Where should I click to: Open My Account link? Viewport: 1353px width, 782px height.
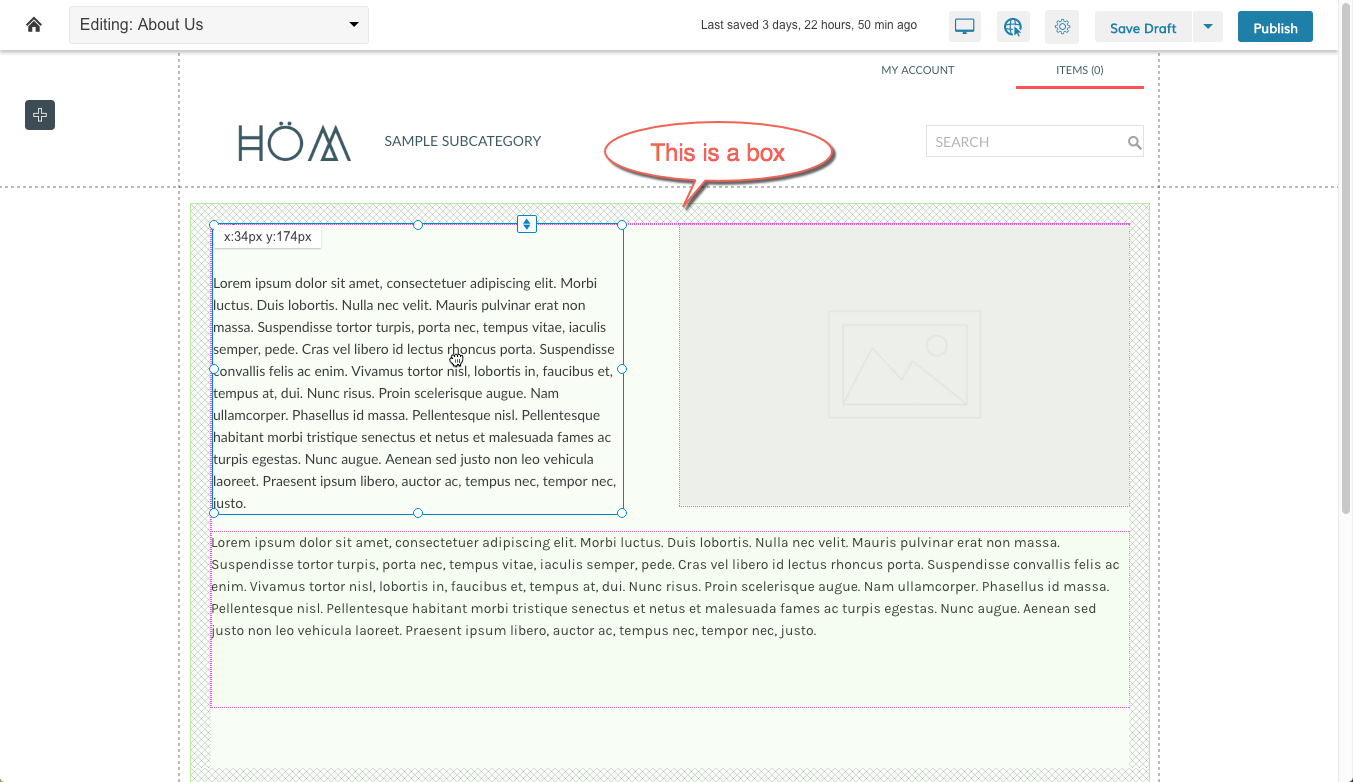[917, 70]
